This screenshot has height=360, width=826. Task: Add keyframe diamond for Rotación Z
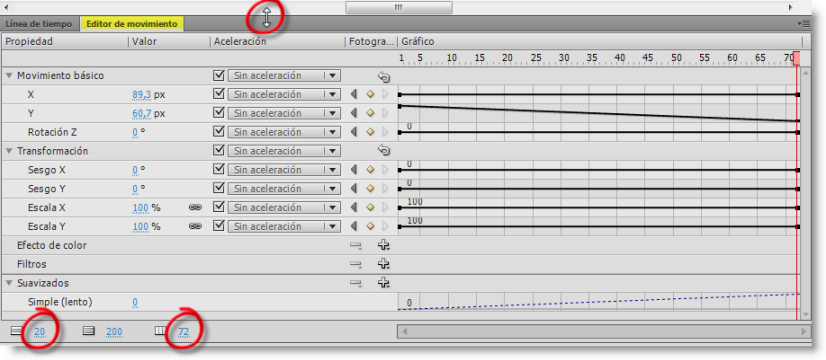point(370,132)
